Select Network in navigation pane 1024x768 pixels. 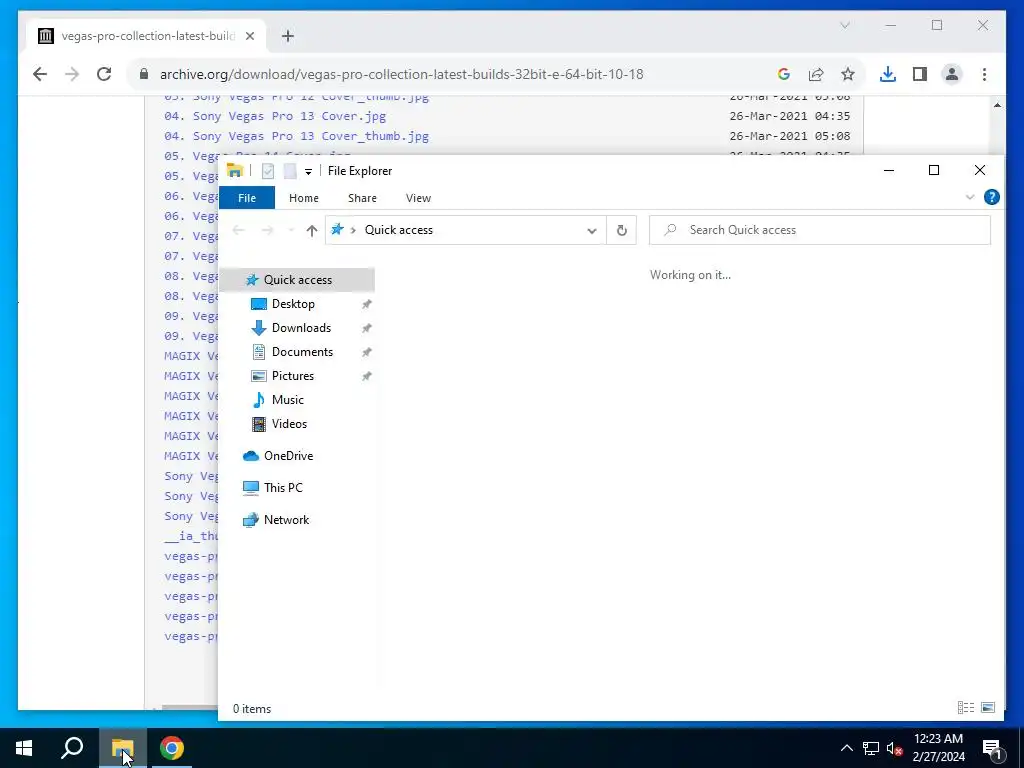[286, 520]
